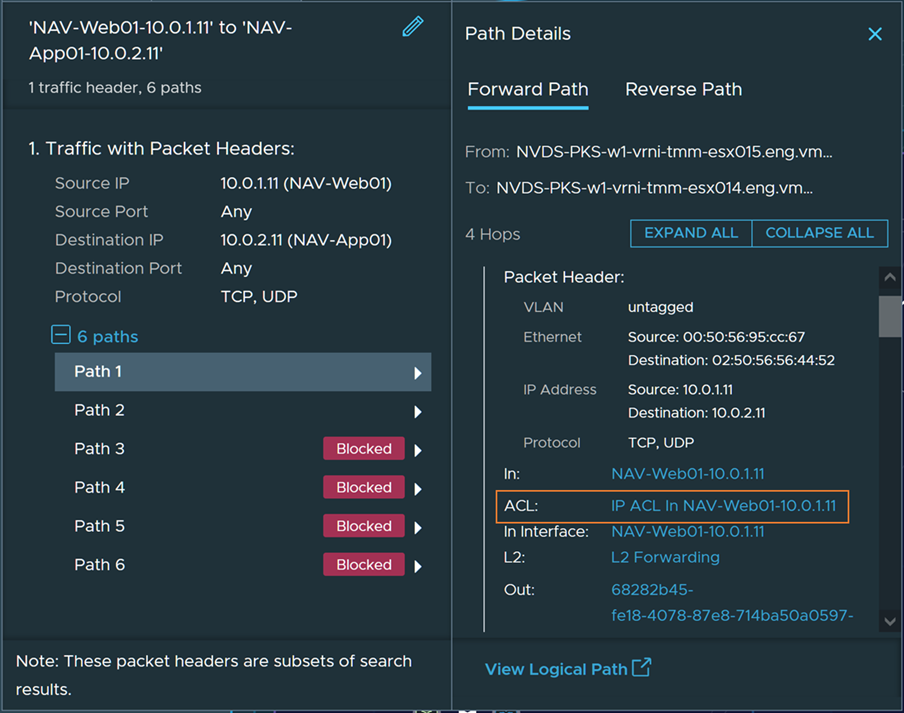The image size is (904, 713).
Task: Switch to the Reverse Path tab
Action: (x=683, y=89)
